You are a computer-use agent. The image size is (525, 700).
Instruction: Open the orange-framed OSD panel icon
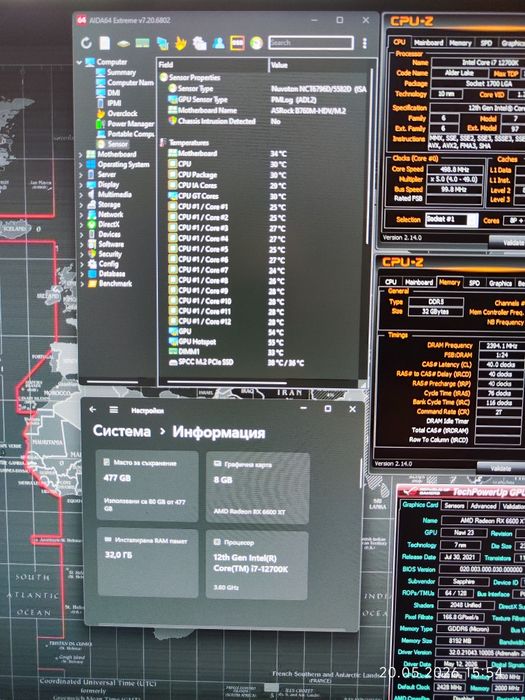tap(237, 43)
